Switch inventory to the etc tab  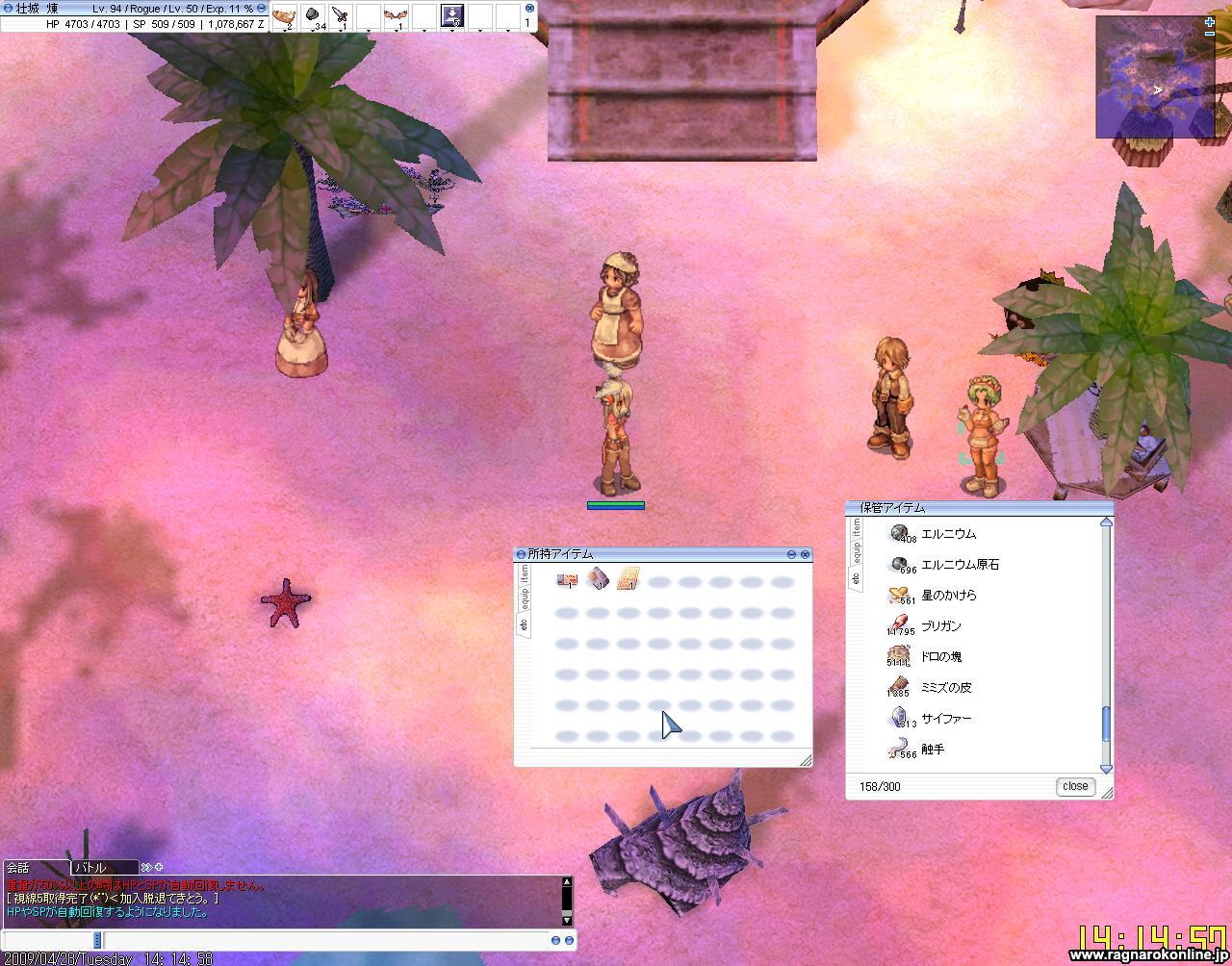tap(525, 623)
